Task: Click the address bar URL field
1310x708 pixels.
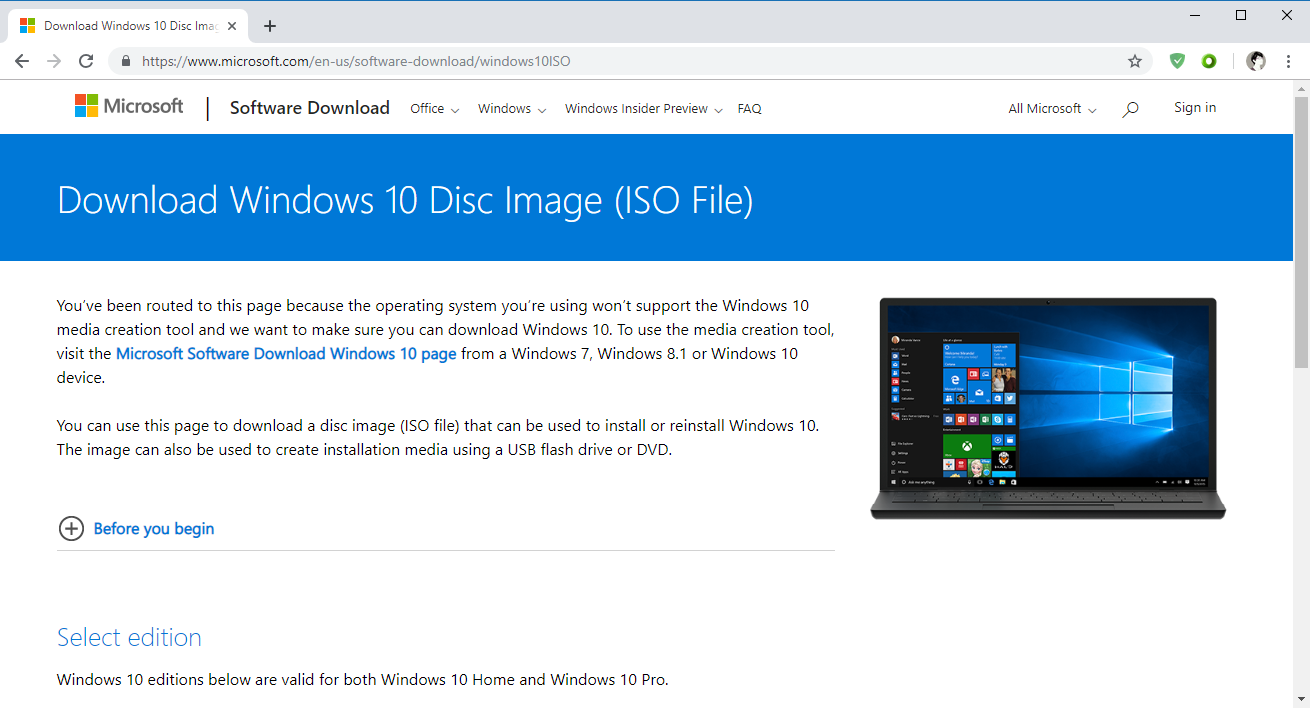Action: [600, 61]
